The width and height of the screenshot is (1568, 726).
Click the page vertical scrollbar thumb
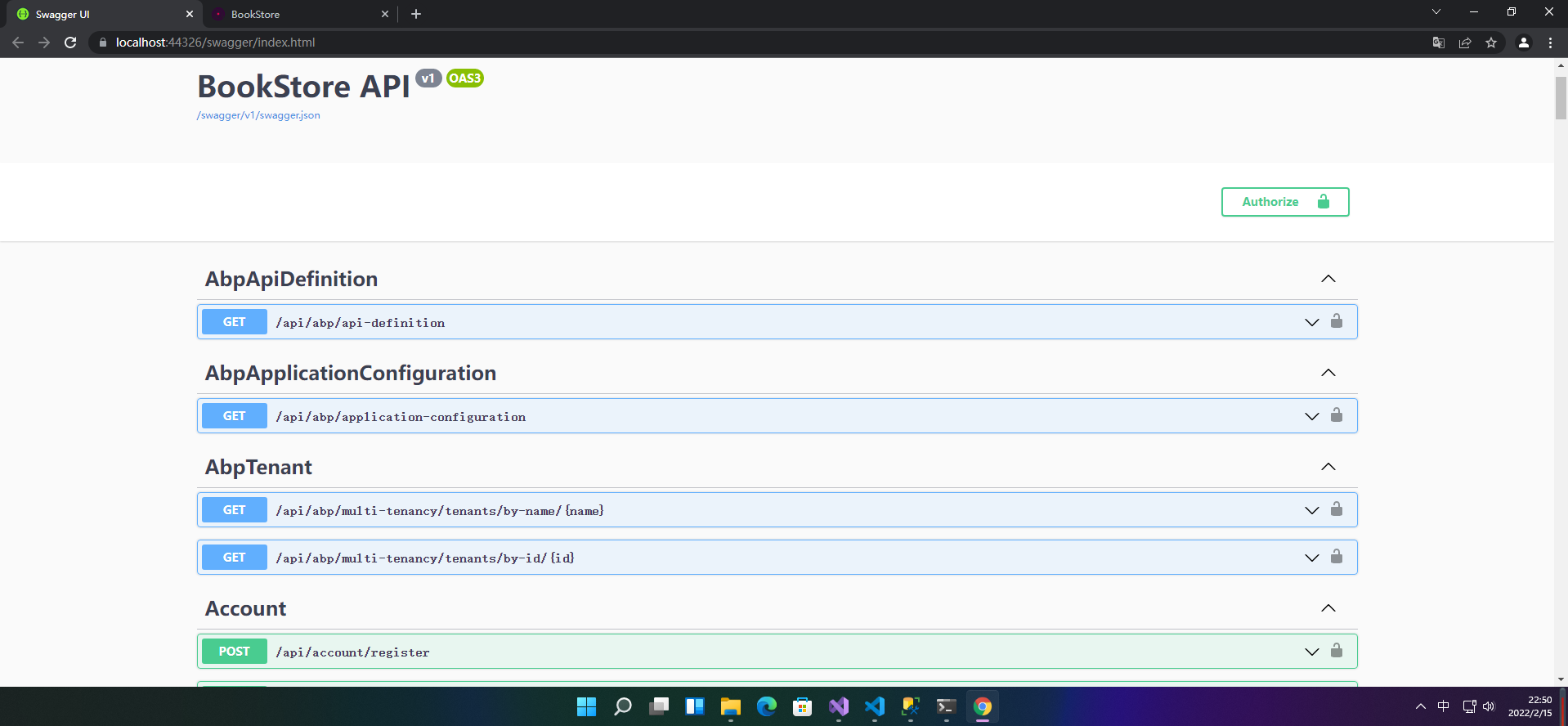point(1561,98)
